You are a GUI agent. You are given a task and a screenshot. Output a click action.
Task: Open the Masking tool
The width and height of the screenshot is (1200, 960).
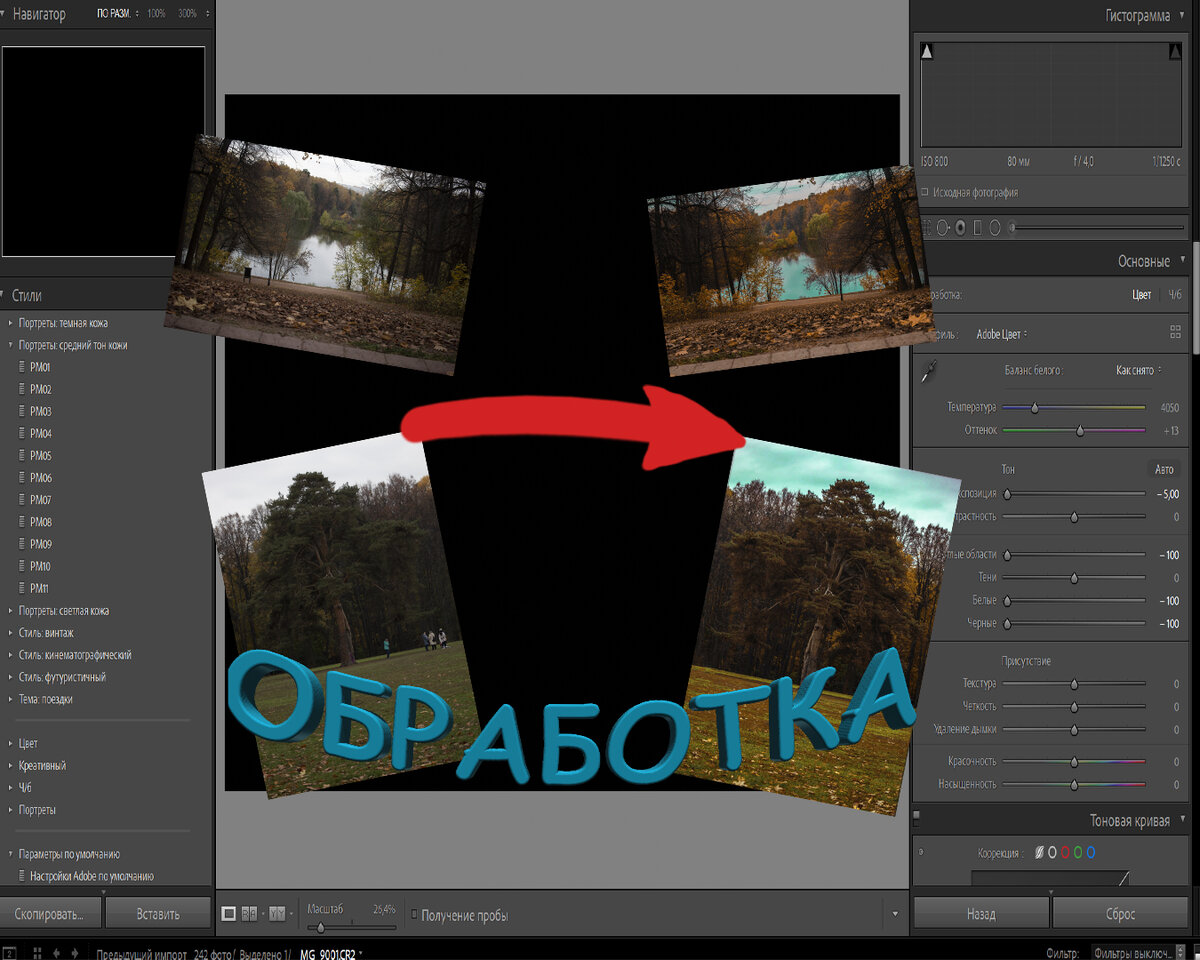(994, 228)
